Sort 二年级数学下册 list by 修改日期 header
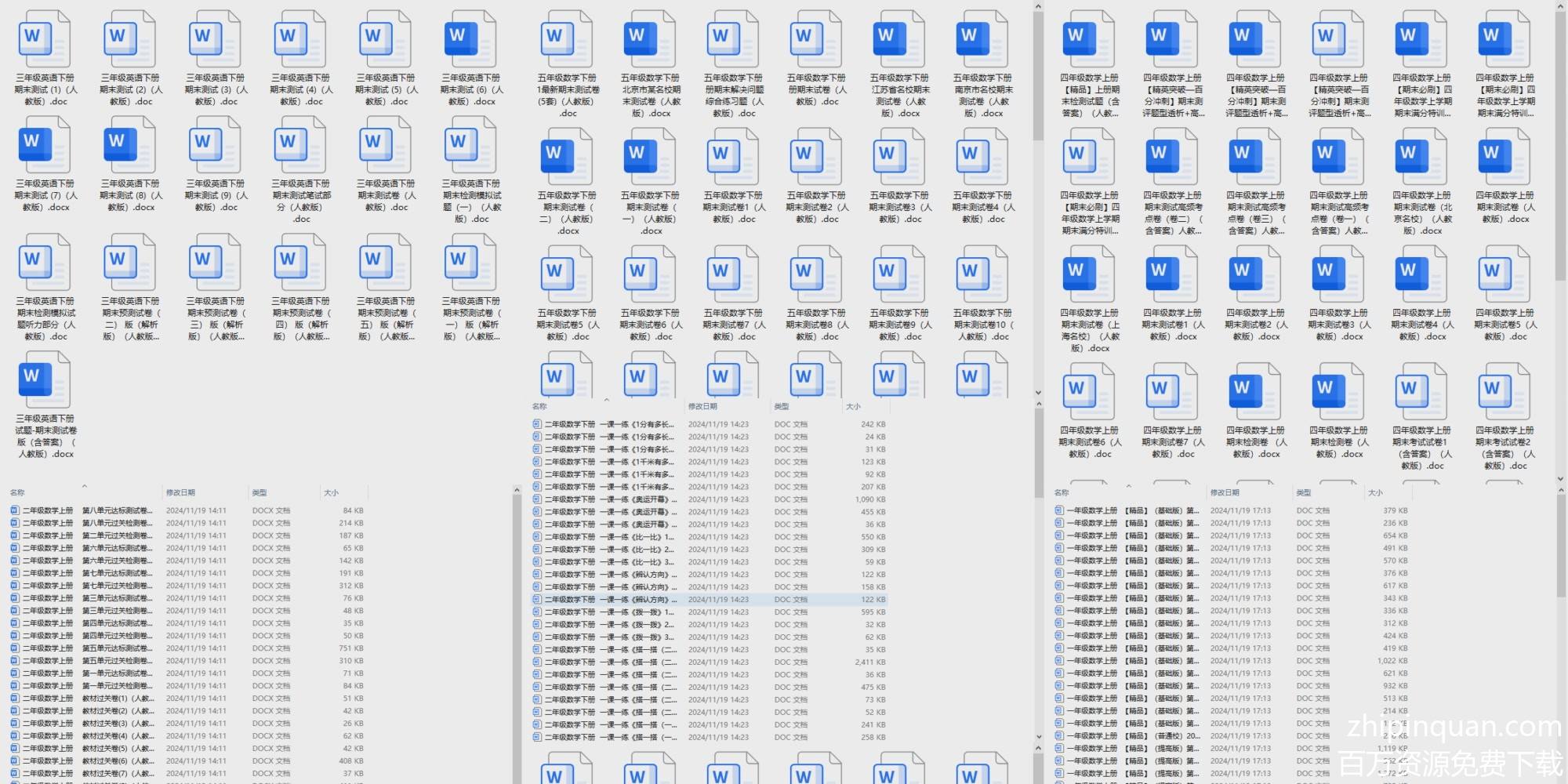 [x=702, y=407]
